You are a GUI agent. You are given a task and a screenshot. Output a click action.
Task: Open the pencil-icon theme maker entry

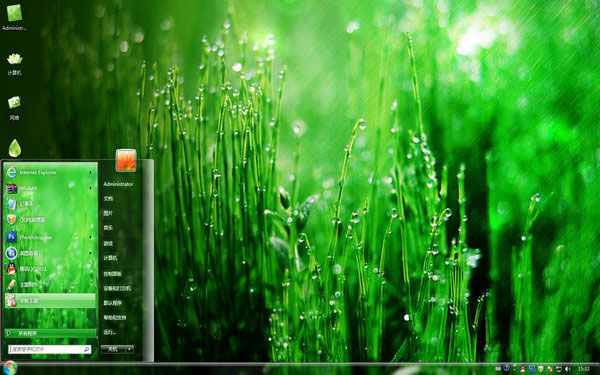[x=50, y=285]
